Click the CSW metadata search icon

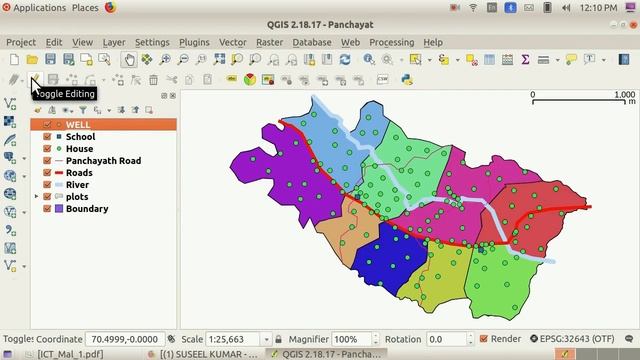coord(382,80)
